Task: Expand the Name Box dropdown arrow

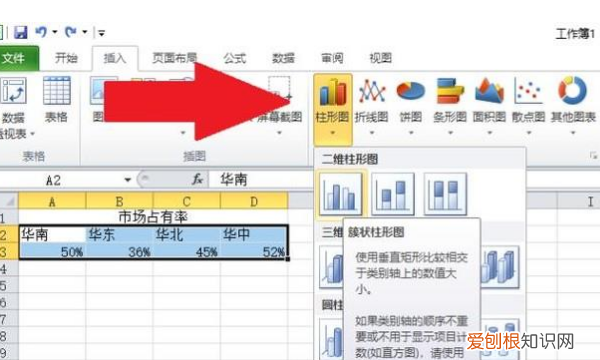Action: pos(127,179)
